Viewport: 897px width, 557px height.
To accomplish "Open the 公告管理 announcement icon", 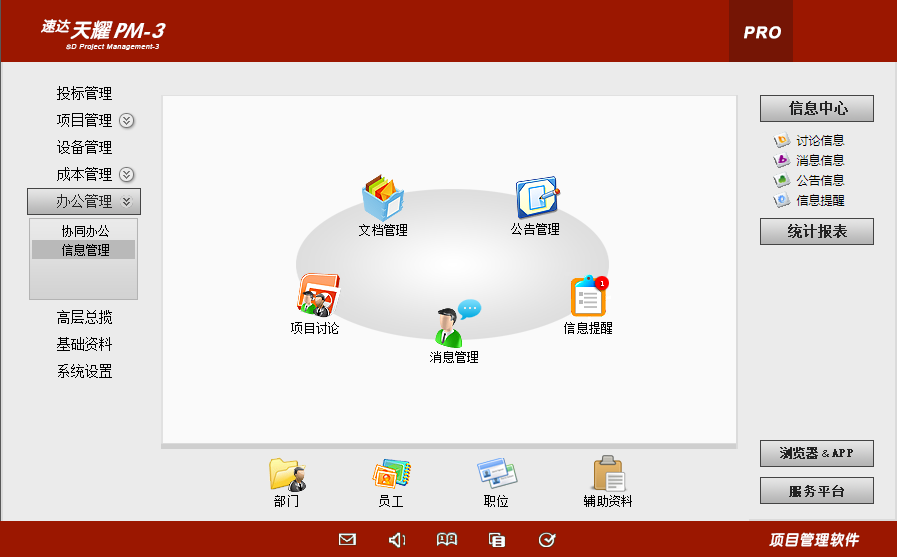I will pyautogui.click(x=535, y=198).
